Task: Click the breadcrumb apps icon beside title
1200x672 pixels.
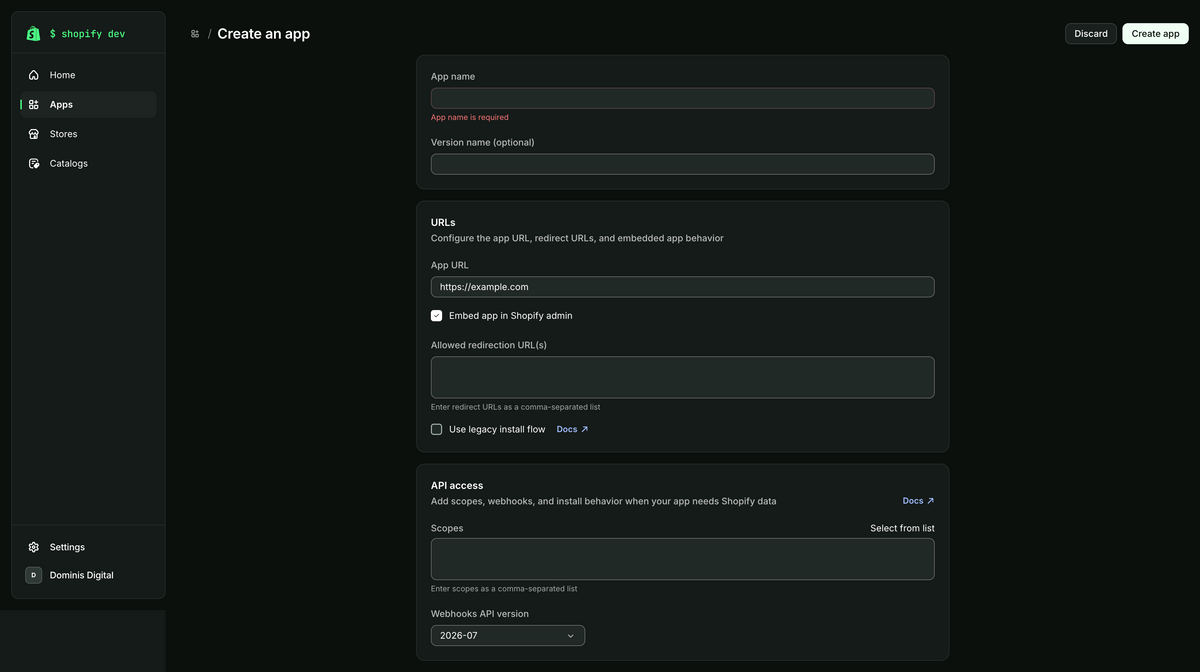Action: [195, 34]
